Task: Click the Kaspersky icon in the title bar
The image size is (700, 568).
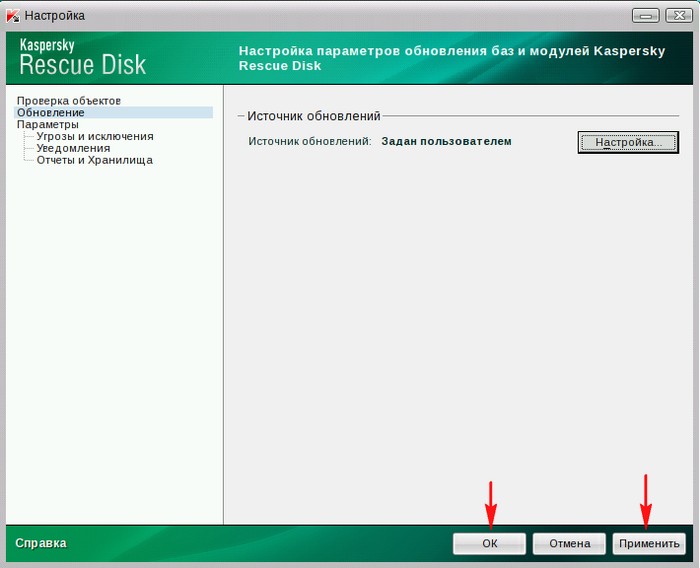Action: pyautogui.click(x=13, y=16)
